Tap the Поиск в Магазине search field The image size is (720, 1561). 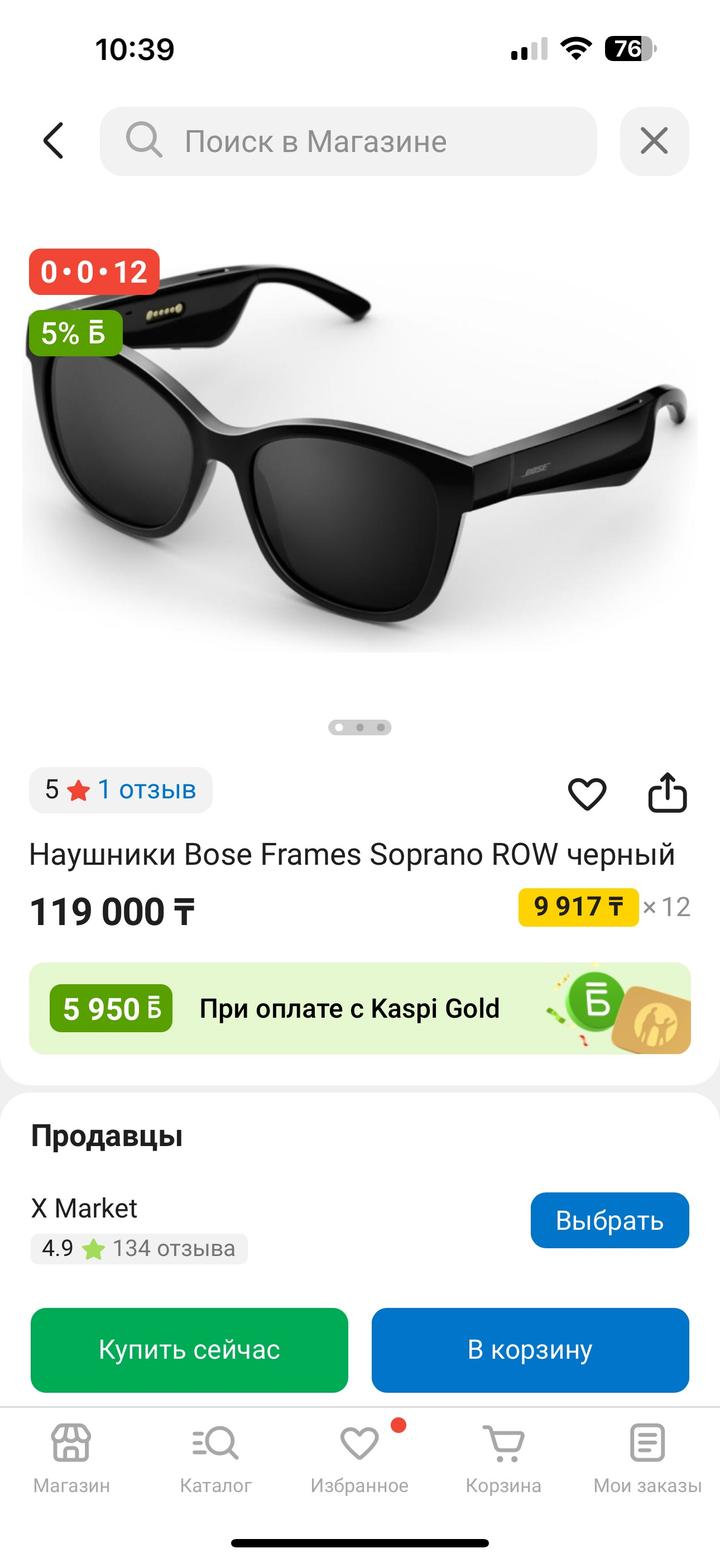(x=348, y=141)
